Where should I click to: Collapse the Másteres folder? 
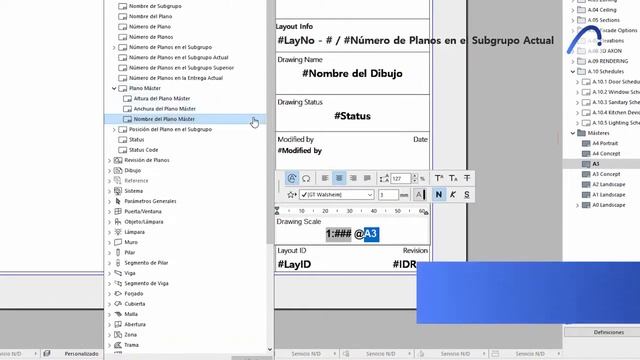click(x=573, y=133)
